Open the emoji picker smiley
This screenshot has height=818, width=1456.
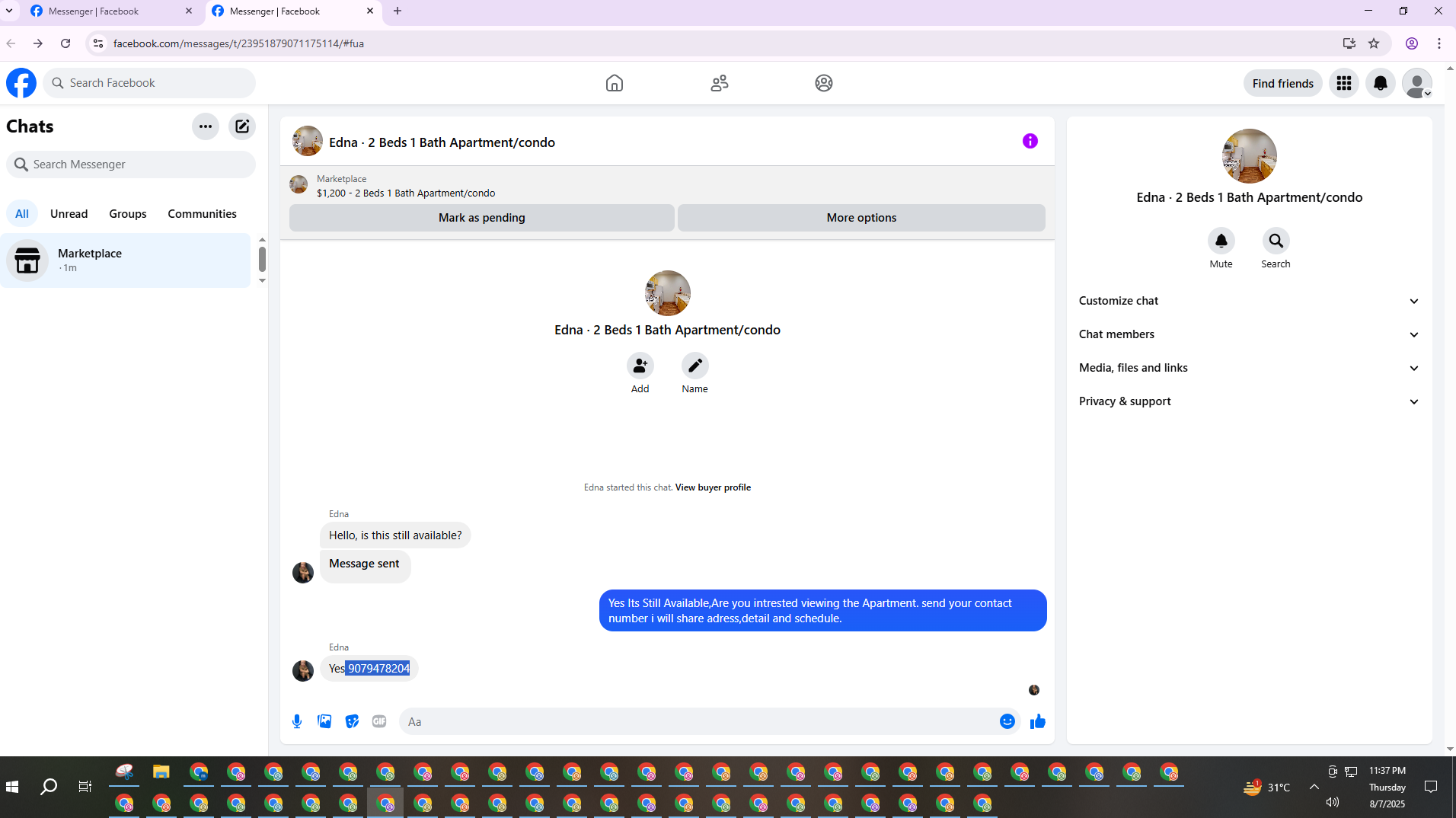(1007, 721)
